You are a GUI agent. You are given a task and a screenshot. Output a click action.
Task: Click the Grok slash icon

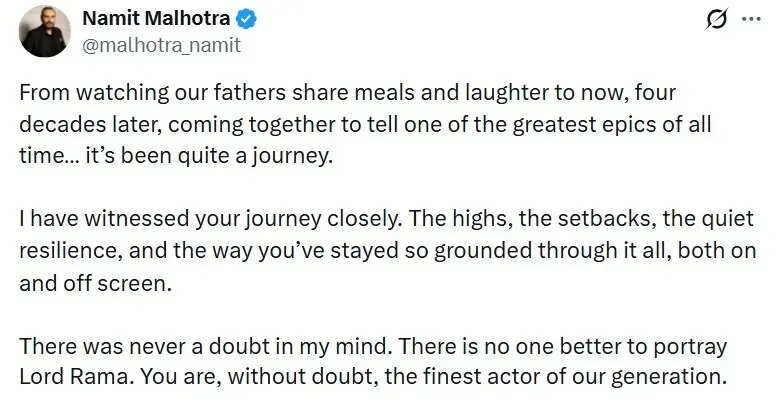pyautogui.click(x=716, y=19)
